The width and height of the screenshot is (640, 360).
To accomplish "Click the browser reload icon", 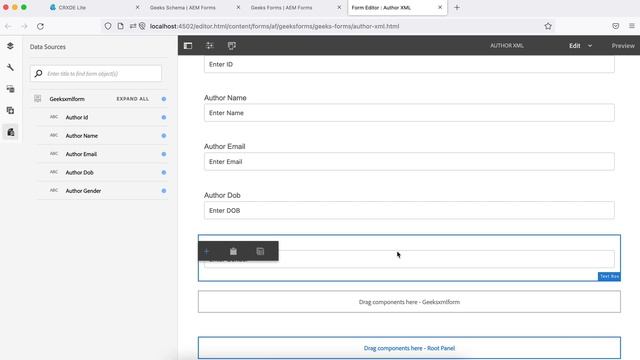I will click(x=40, y=26).
